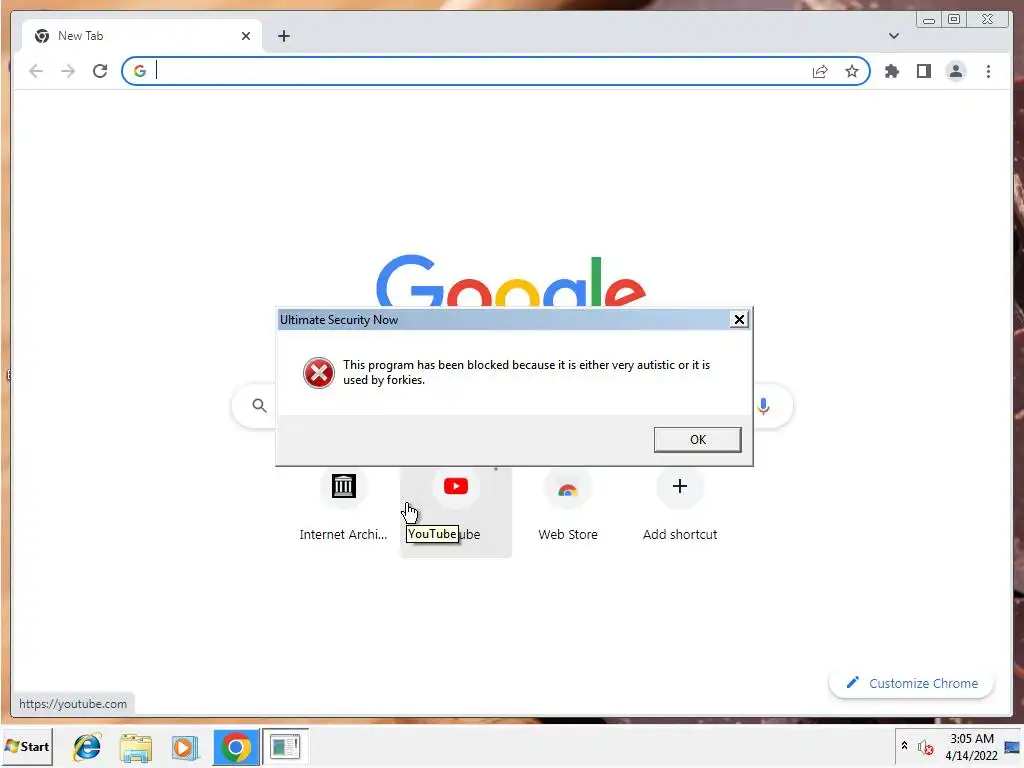The image size is (1024, 768).
Task: Click the Customize Chrome button
Action: (x=912, y=683)
